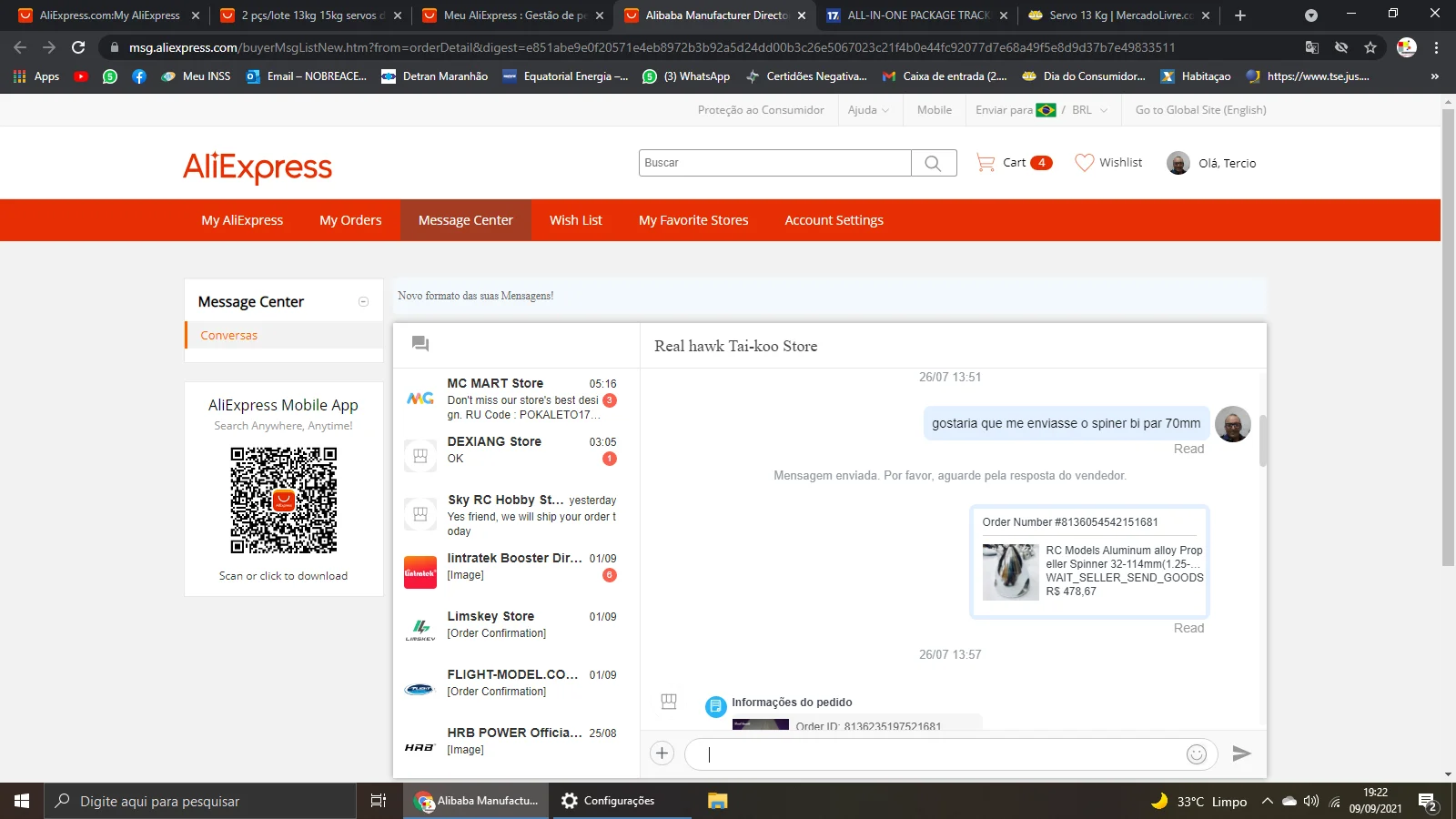Open the shopping cart icon
The image size is (1456, 819).
point(986,163)
